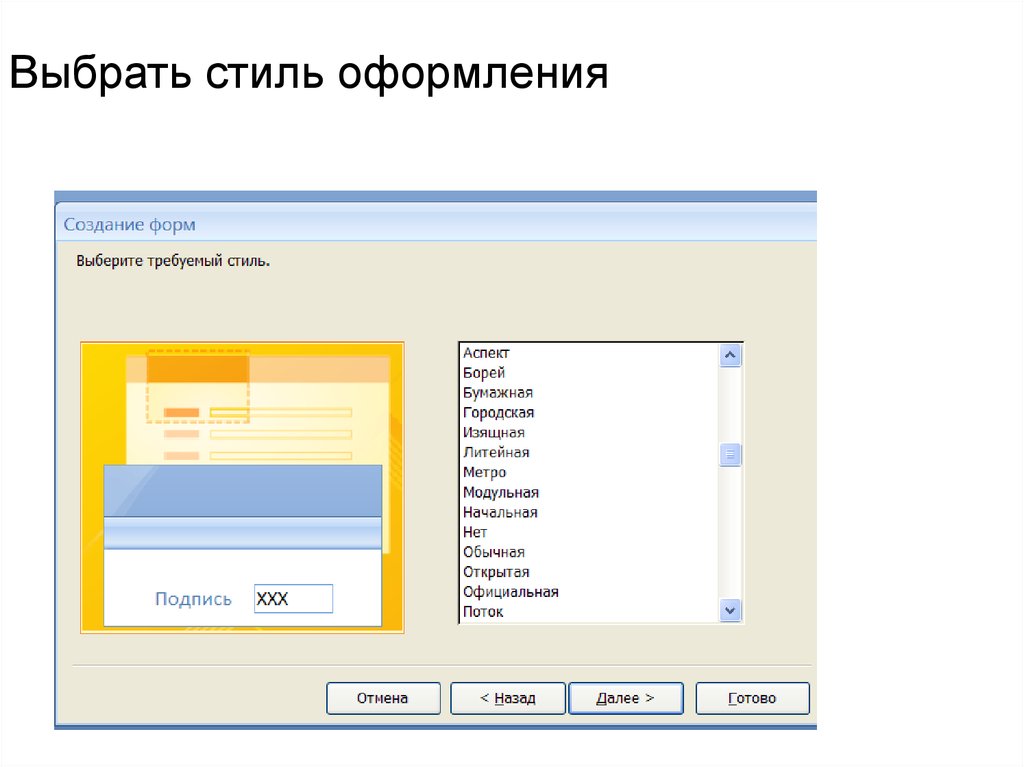Choose Бумажная from the style list
The width and height of the screenshot is (1024, 767).
click(x=497, y=393)
